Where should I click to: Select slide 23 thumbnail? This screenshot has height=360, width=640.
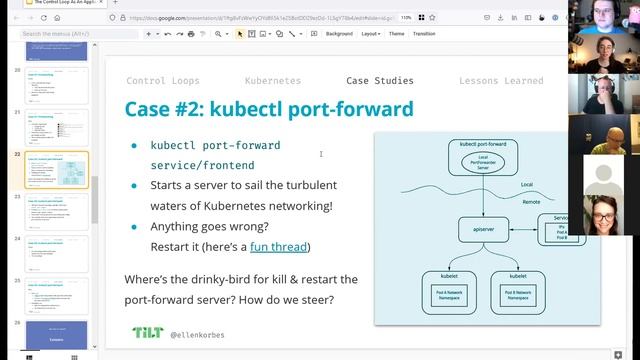pos(56,212)
